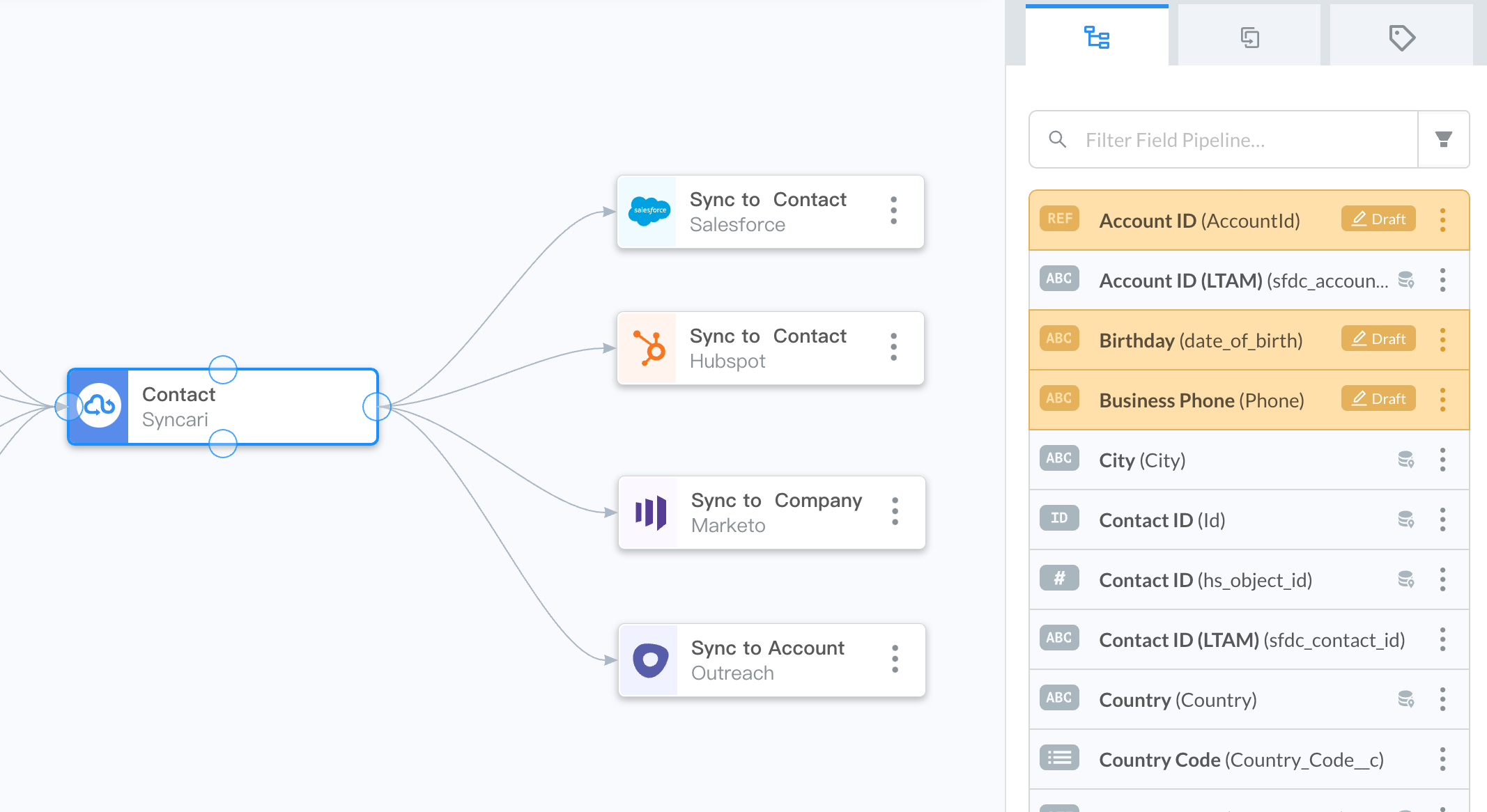Click the left connector of Contact node
1487x812 pixels.
coord(68,407)
